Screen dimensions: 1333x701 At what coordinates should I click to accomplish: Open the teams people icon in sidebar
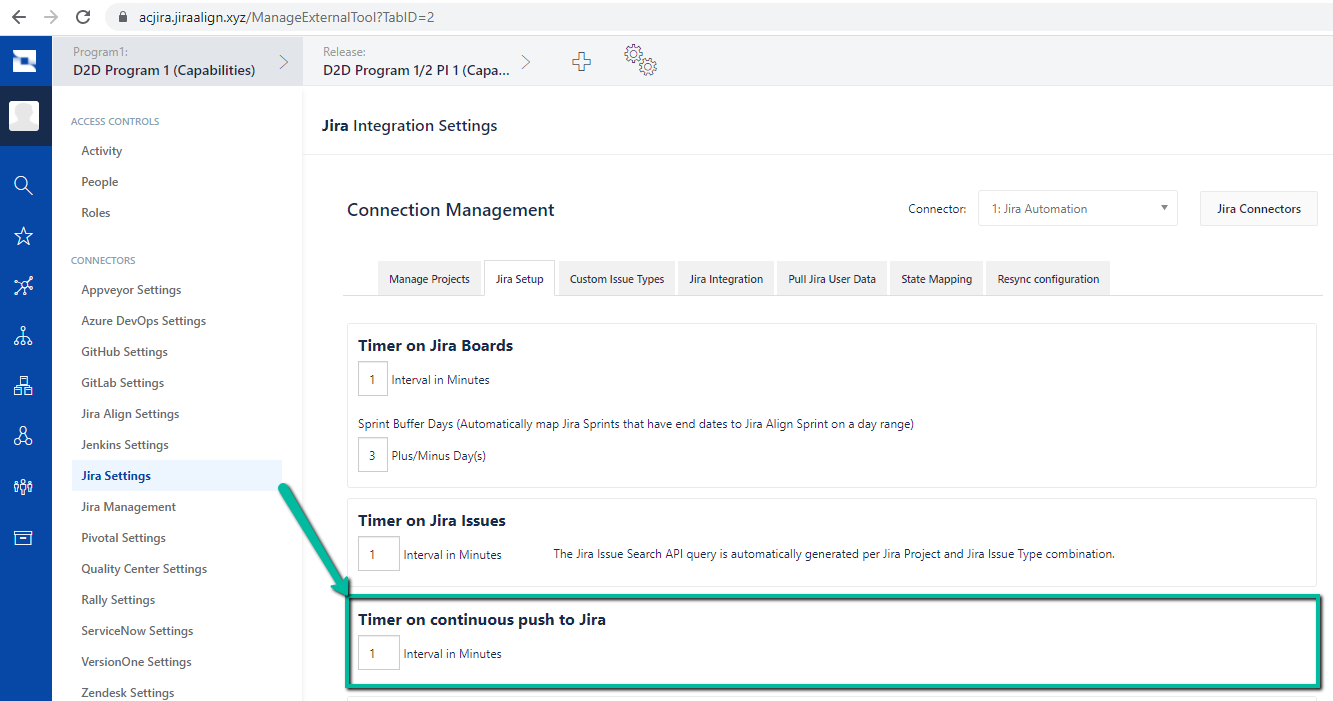pyautogui.click(x=23, y=487)
